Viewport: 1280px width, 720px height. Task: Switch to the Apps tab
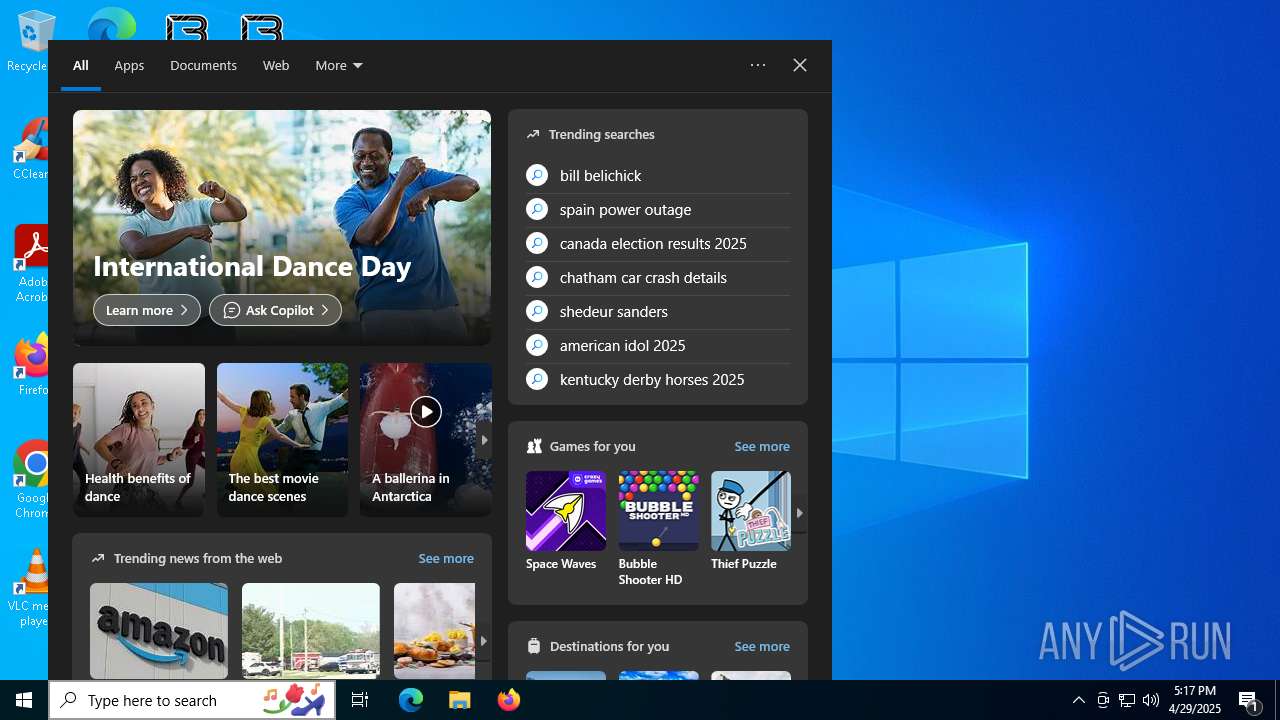(x=129, y=65)
